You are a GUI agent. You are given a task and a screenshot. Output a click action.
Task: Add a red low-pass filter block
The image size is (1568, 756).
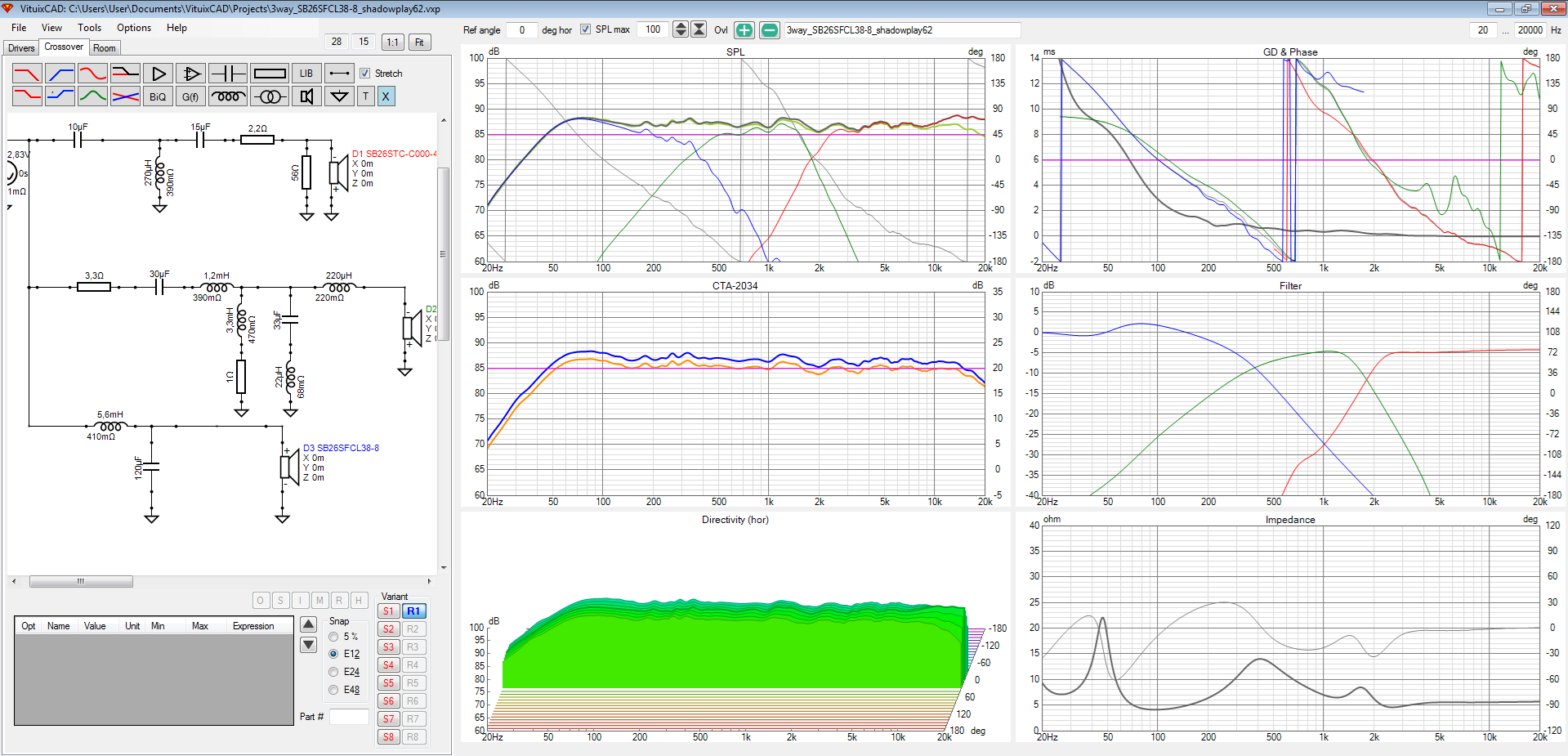point(27,74)
